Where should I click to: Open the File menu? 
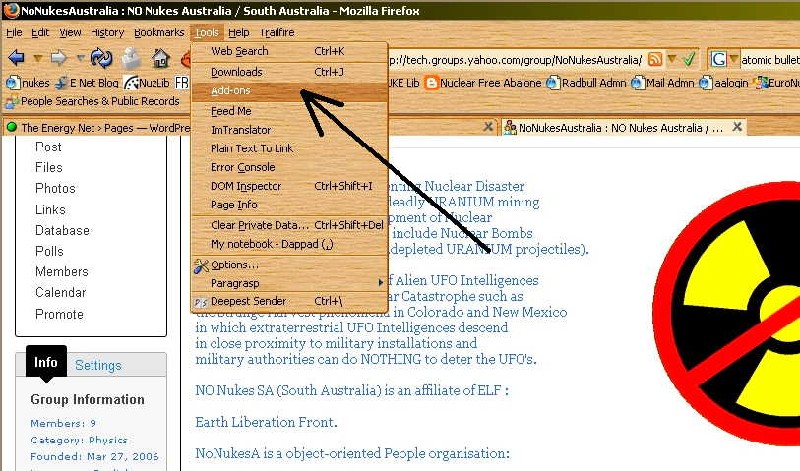point(14,32)
